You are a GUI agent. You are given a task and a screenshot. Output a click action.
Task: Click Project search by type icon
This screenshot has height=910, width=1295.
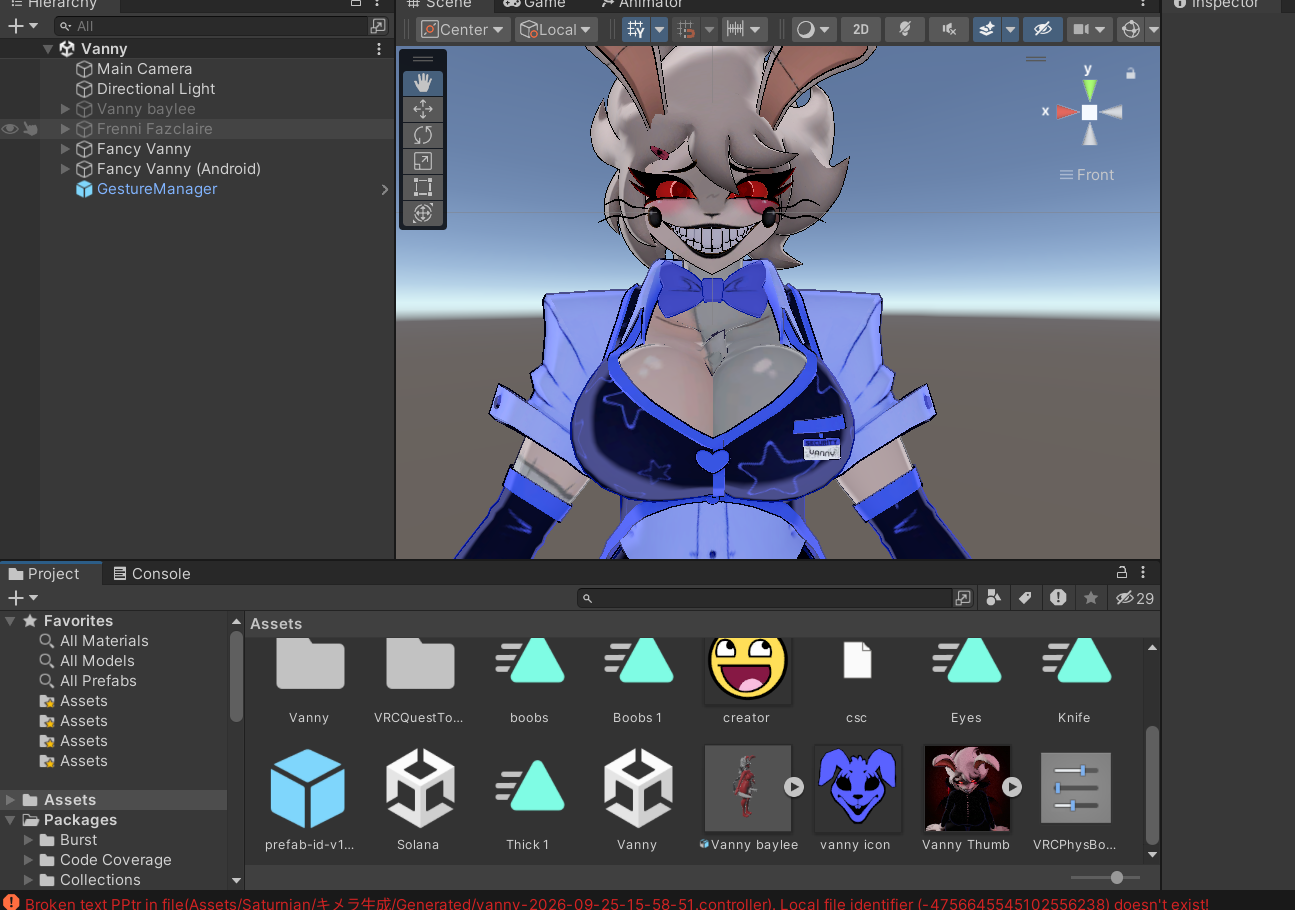click(x=993, y=598)
